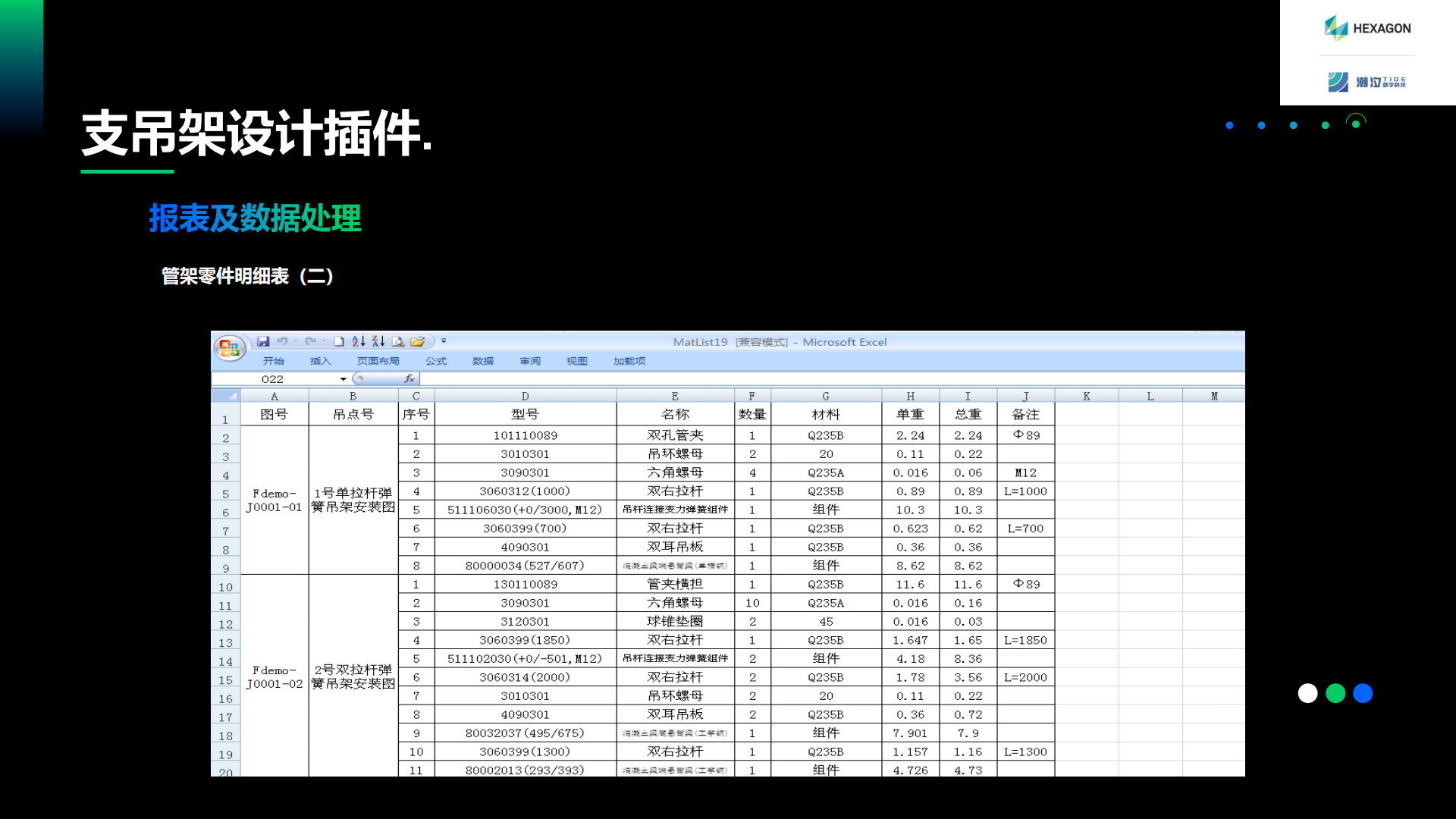Click the Select All corner button
1456x819 pixels.
point(226,396)
